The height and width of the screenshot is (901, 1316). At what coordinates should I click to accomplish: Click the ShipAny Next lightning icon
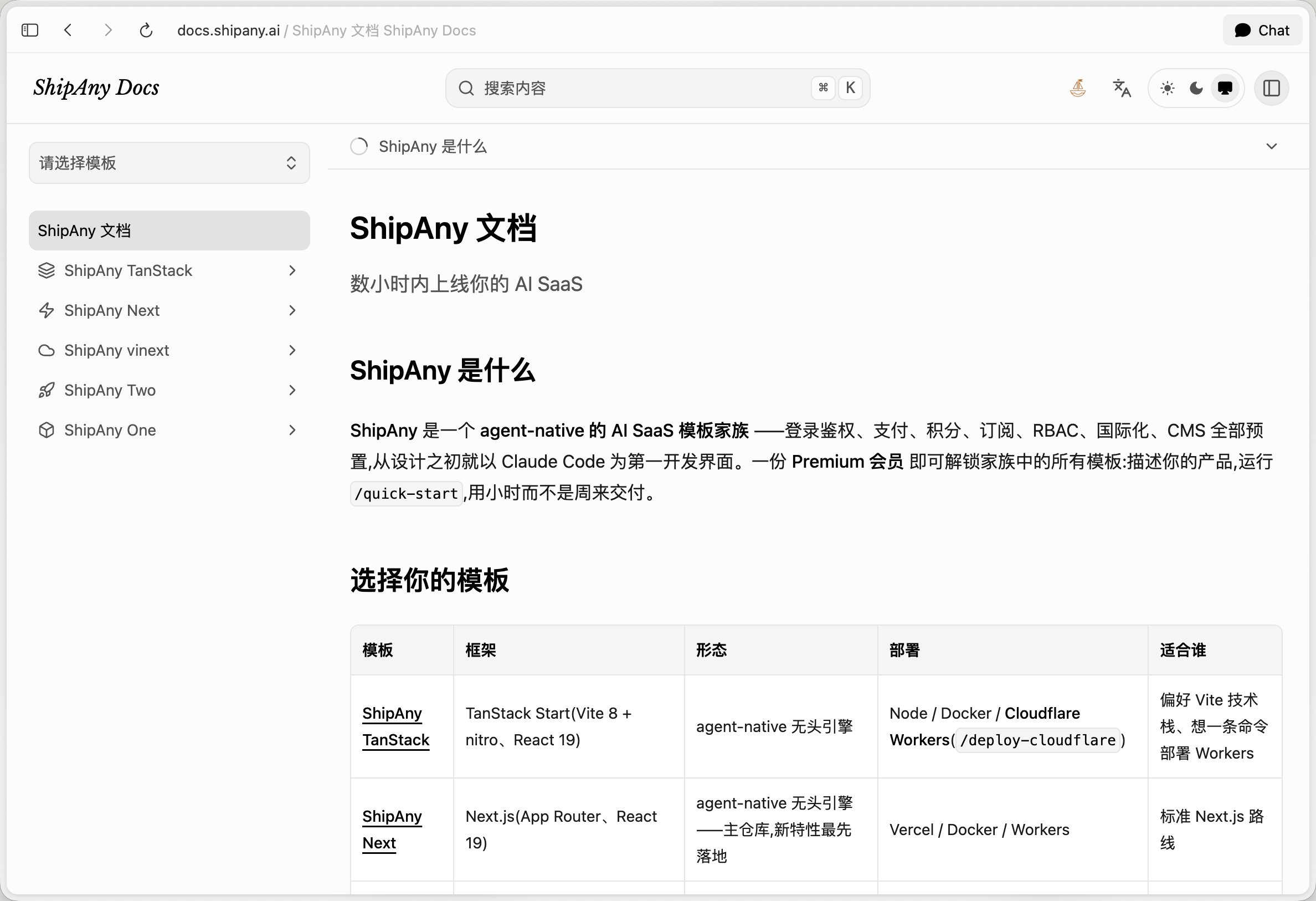click(47, 310)
